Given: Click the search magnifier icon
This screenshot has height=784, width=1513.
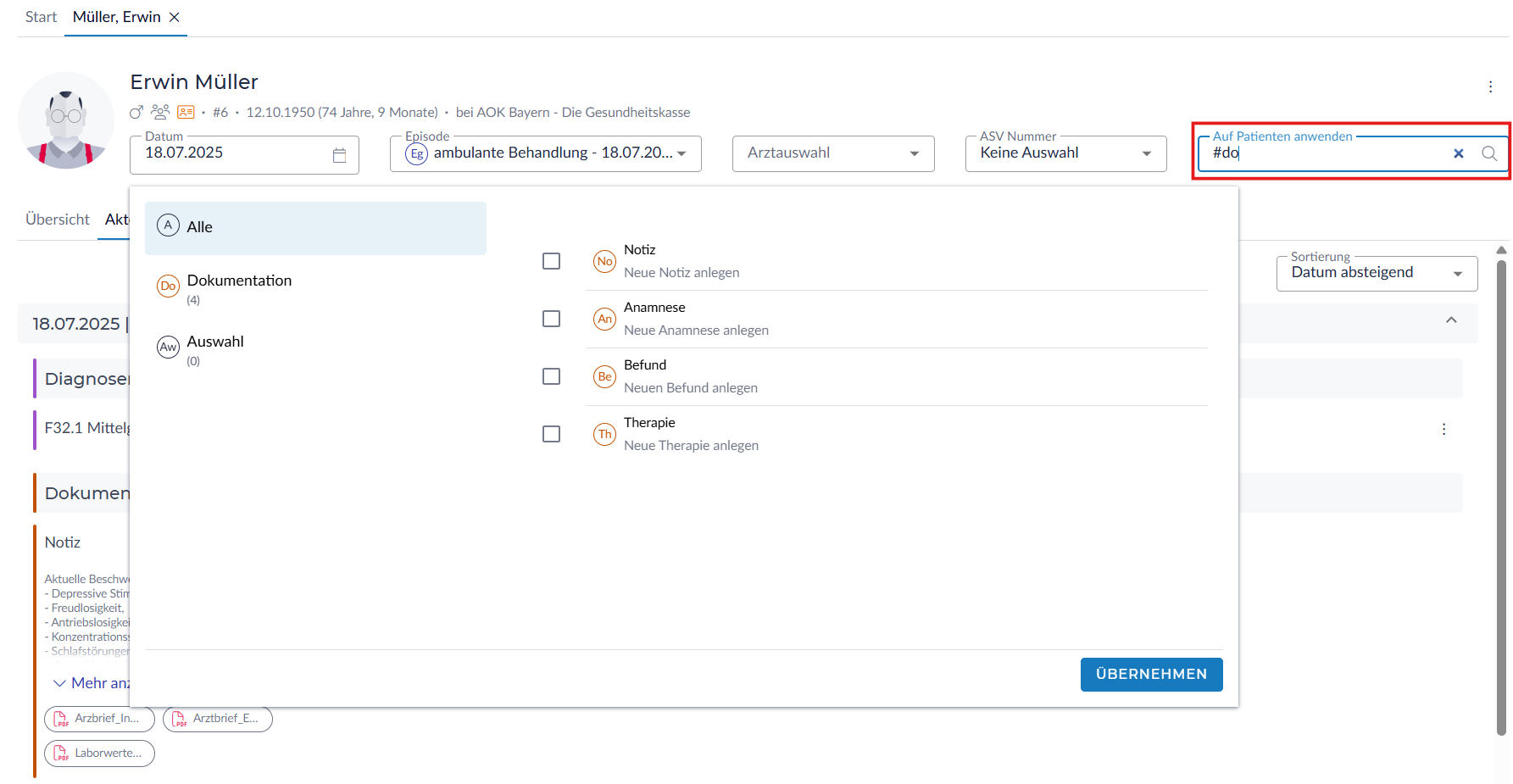Looking at the screenshot, I should (1488, 153).
